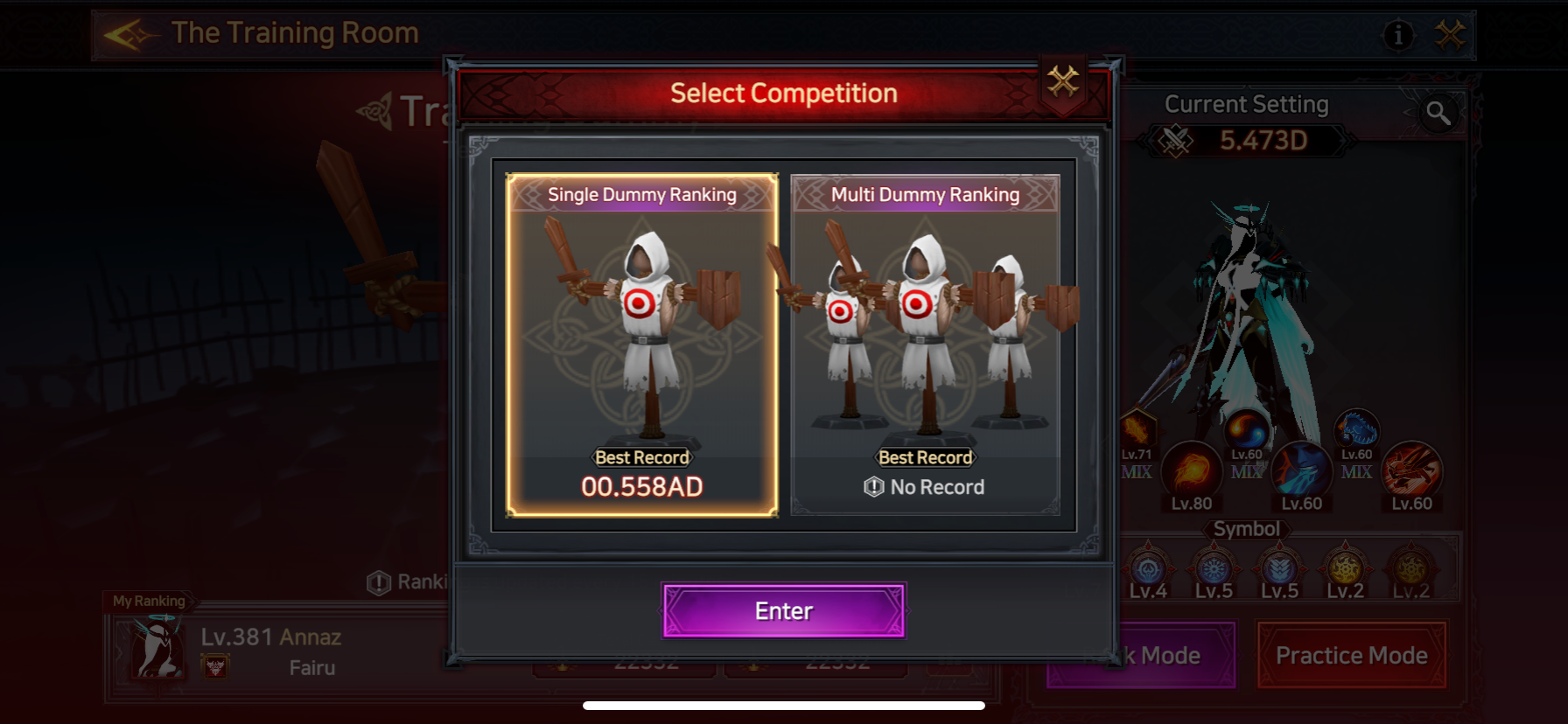
Task: Tap the 5.473D combat power badge
Action: 1246,141
